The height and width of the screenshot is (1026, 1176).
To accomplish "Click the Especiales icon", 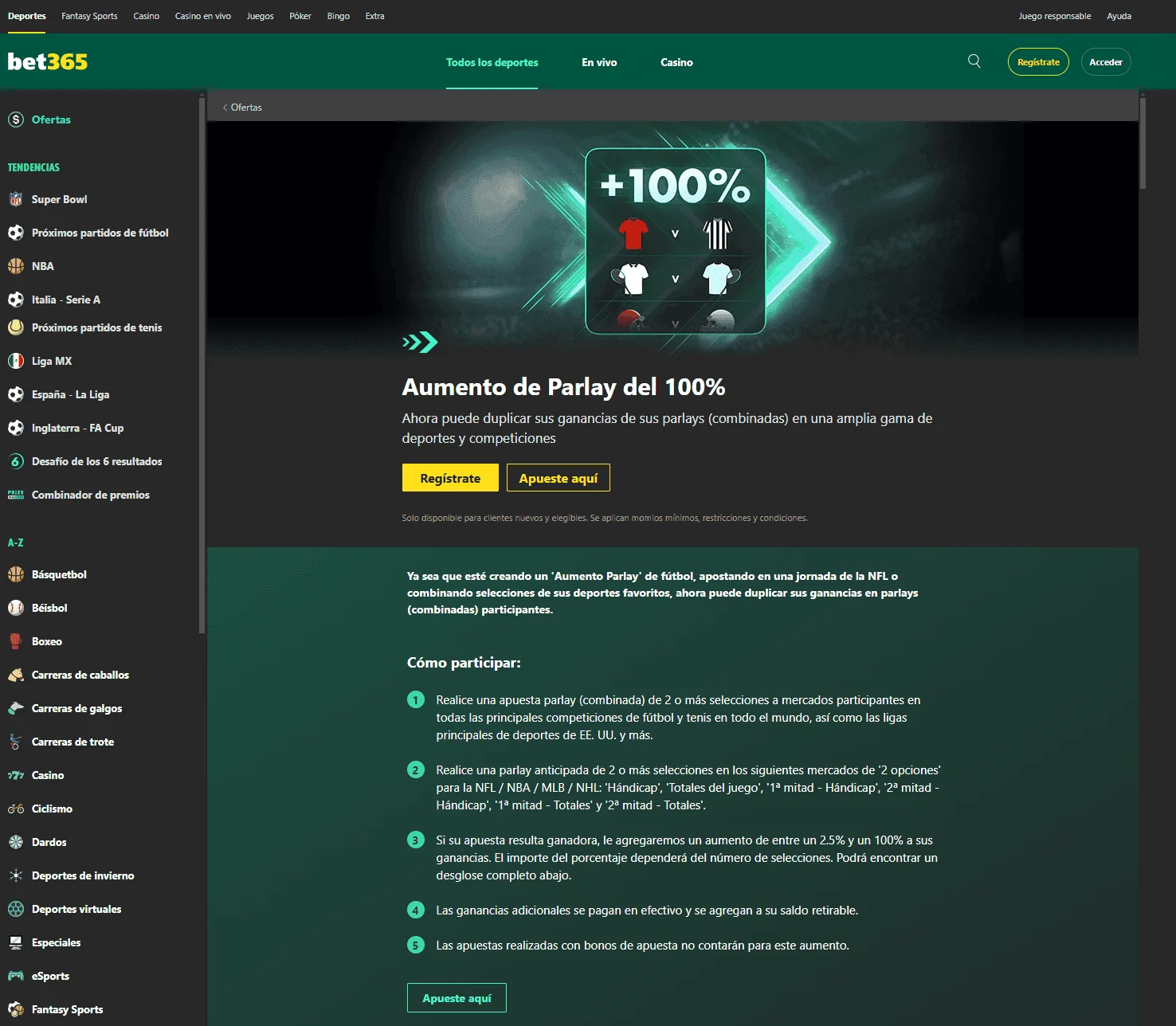I will [16, 942].
